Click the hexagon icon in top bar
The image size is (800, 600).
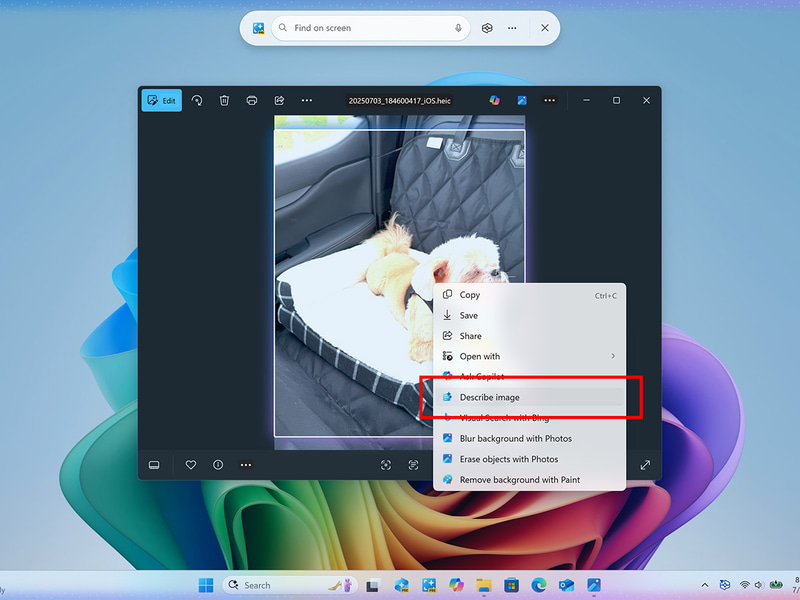(x=487, y=28)
